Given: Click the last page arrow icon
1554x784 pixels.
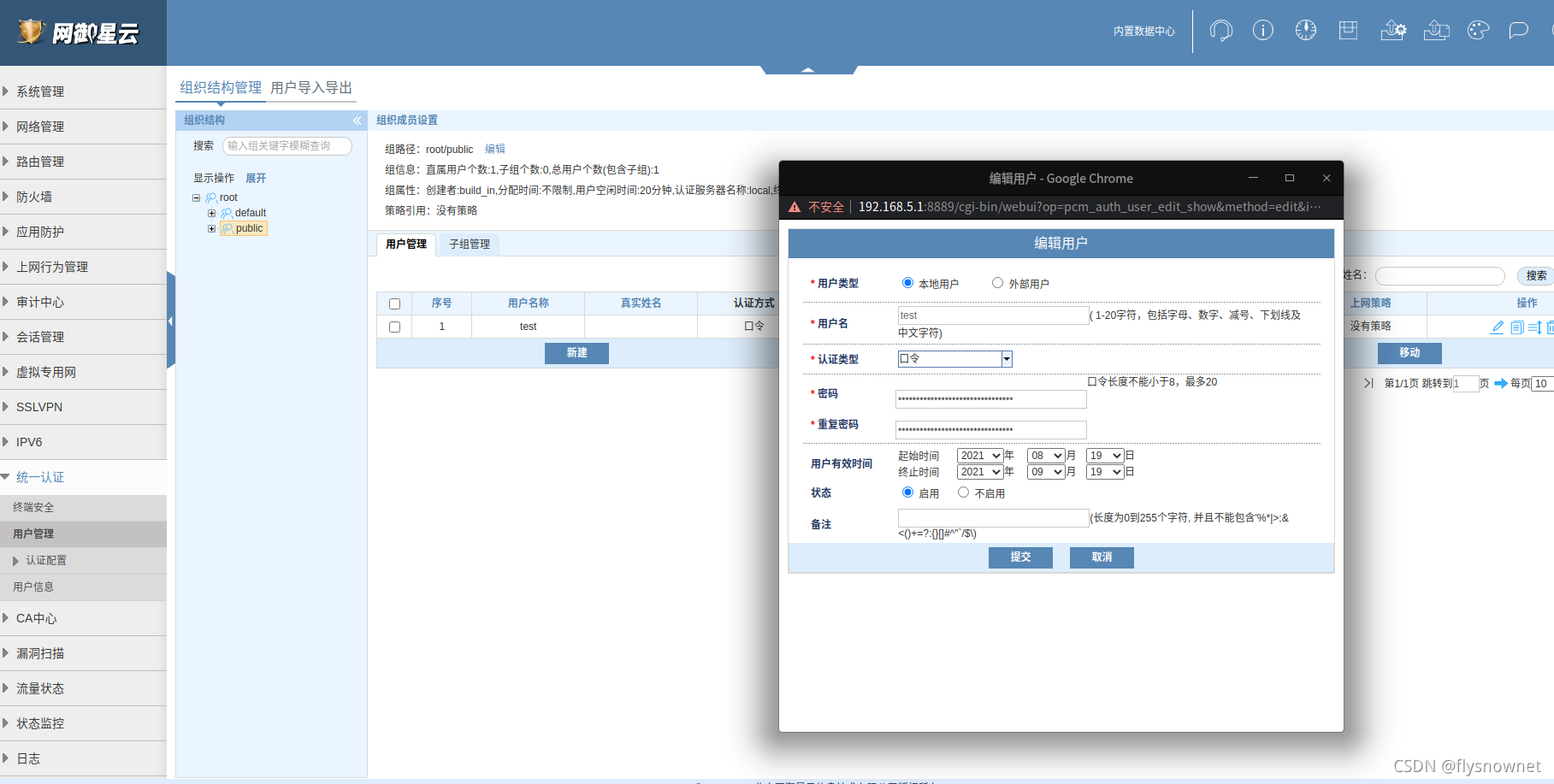Looking at the screenshot, I should 1368,383.
